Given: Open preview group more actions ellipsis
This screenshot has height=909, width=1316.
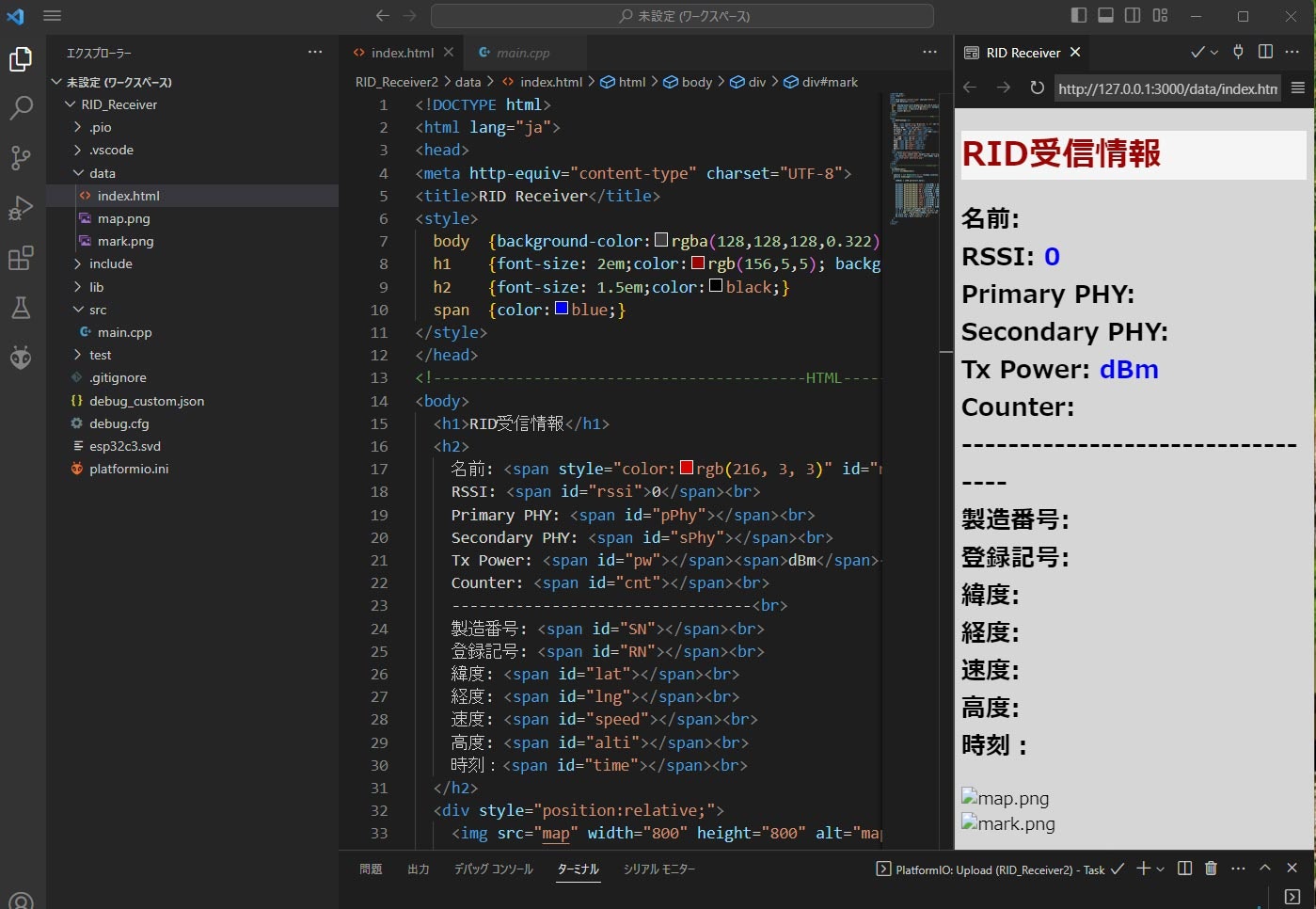Looking at the screenshot, I should (x=1292, y=52).
